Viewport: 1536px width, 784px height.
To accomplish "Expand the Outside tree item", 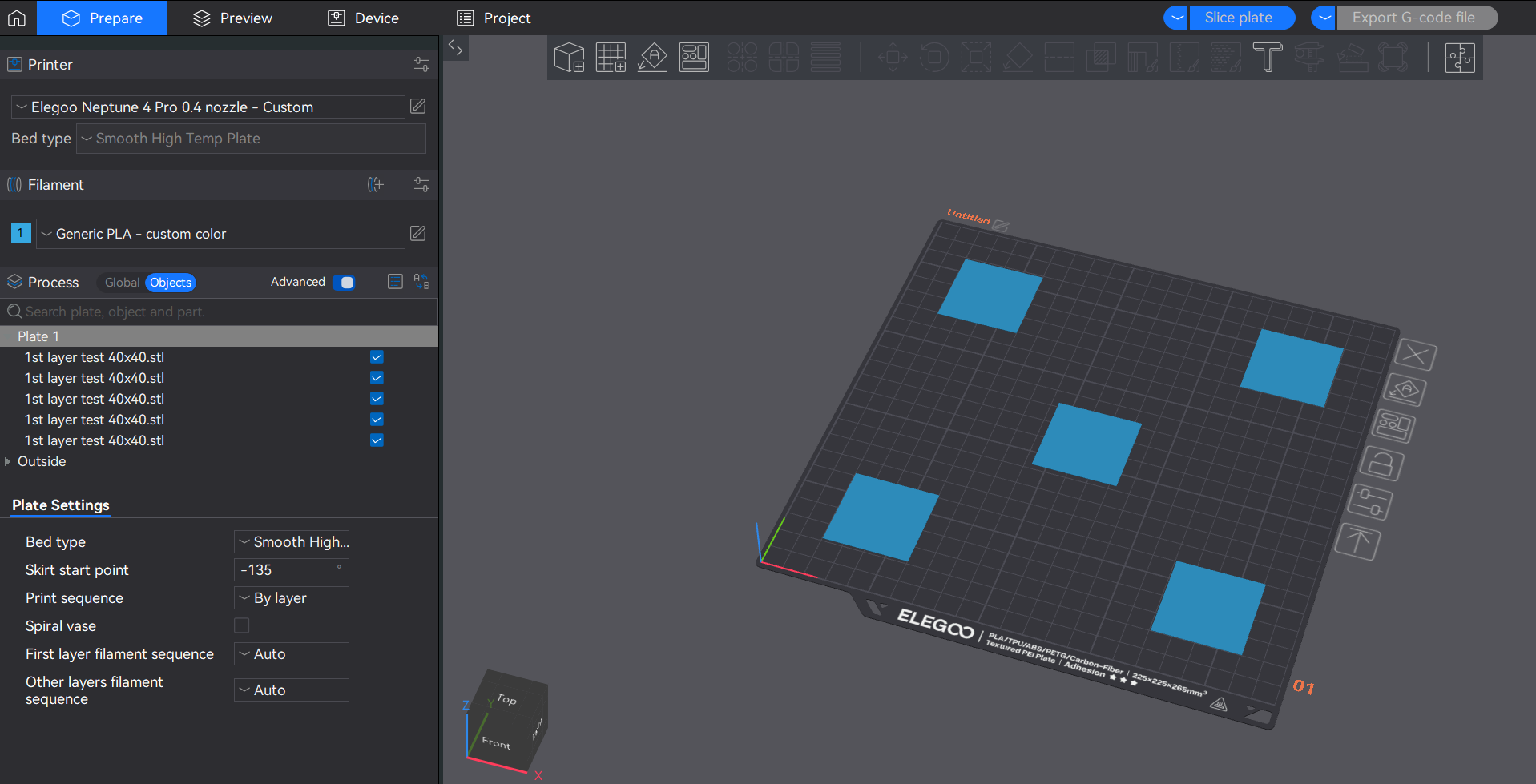I will [8, 461].
